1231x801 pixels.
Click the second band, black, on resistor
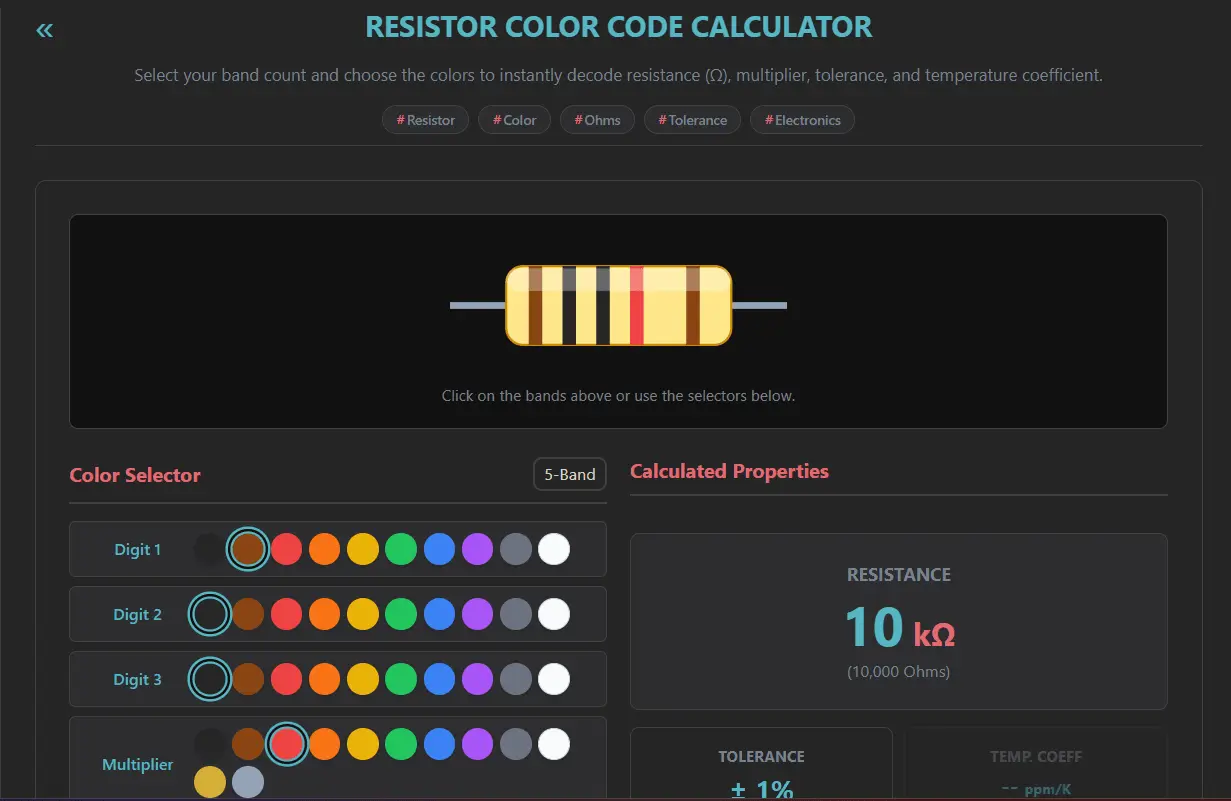point(569,305)
